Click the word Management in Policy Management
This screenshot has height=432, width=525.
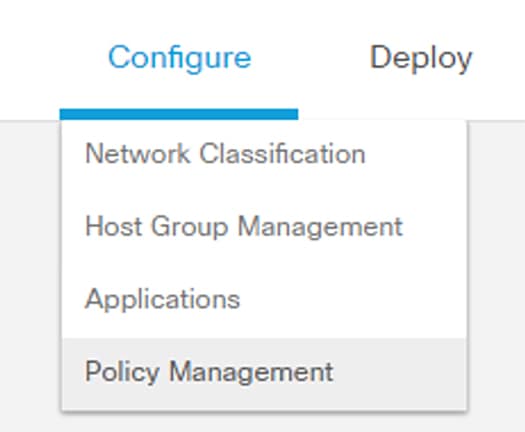point(251,372)
